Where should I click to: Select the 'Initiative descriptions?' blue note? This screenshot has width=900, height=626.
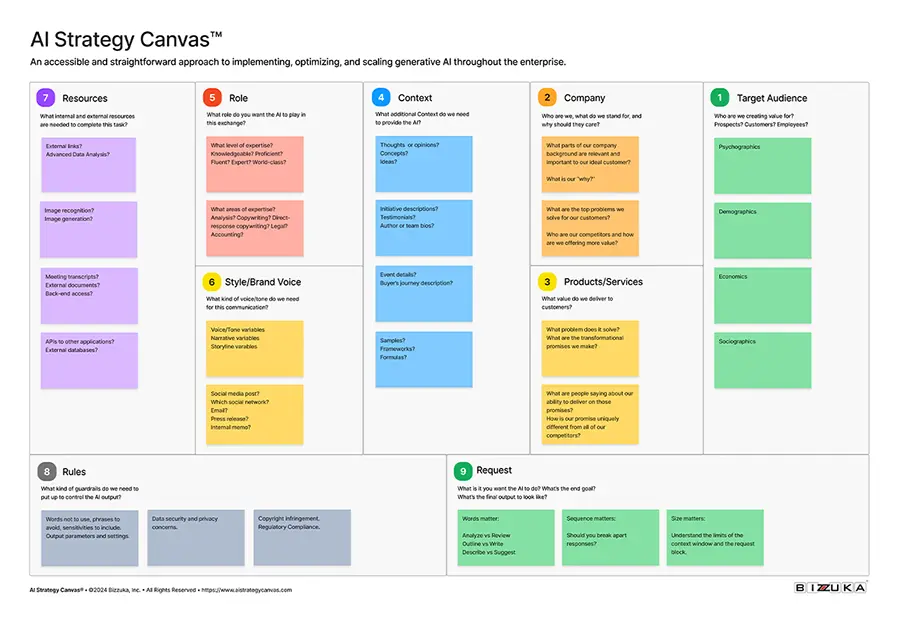click(x=424, y=228)
